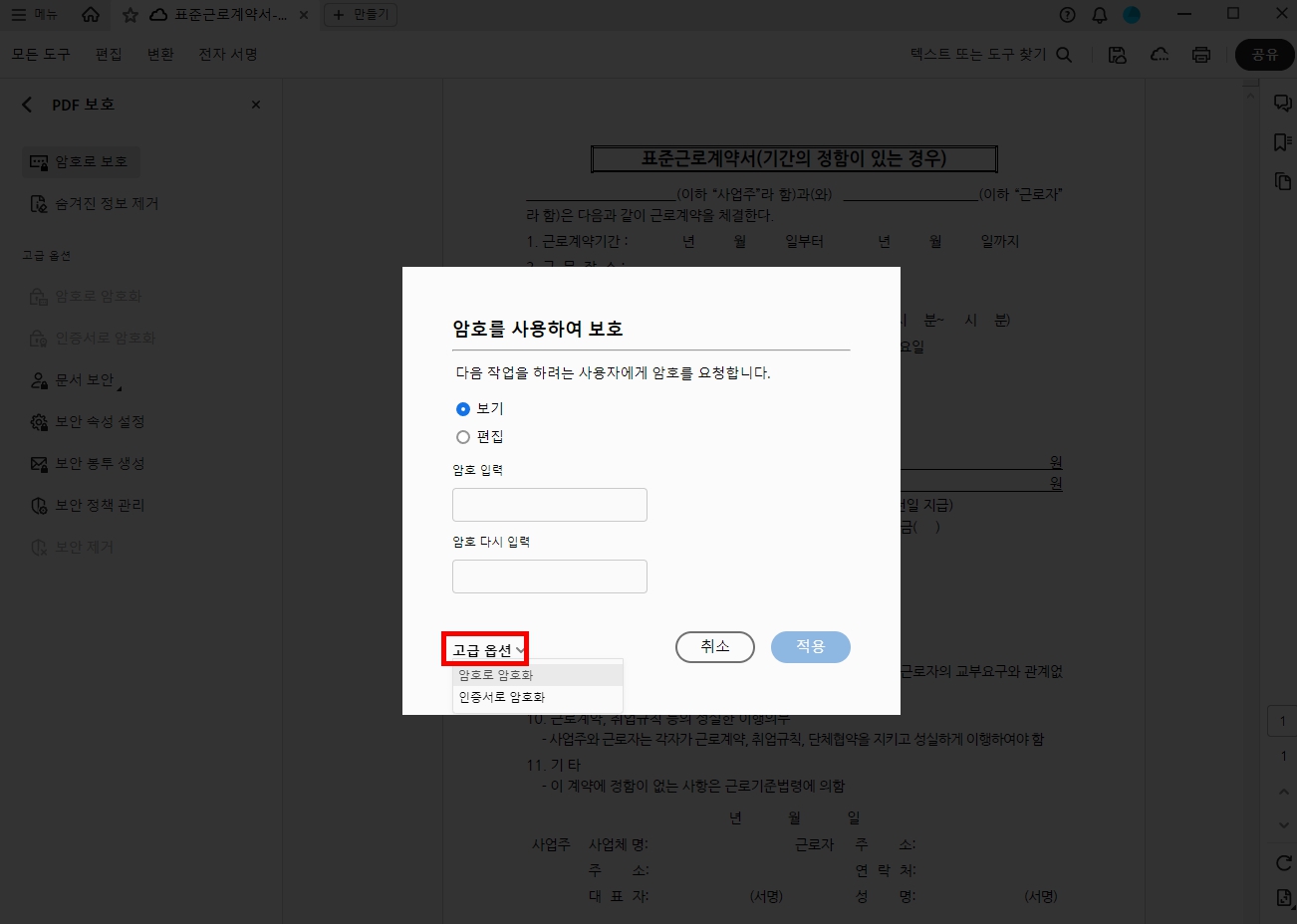The image size is (1297, 924).
Task: Click the page down chevron on right
Action: tap(1283, 824)
